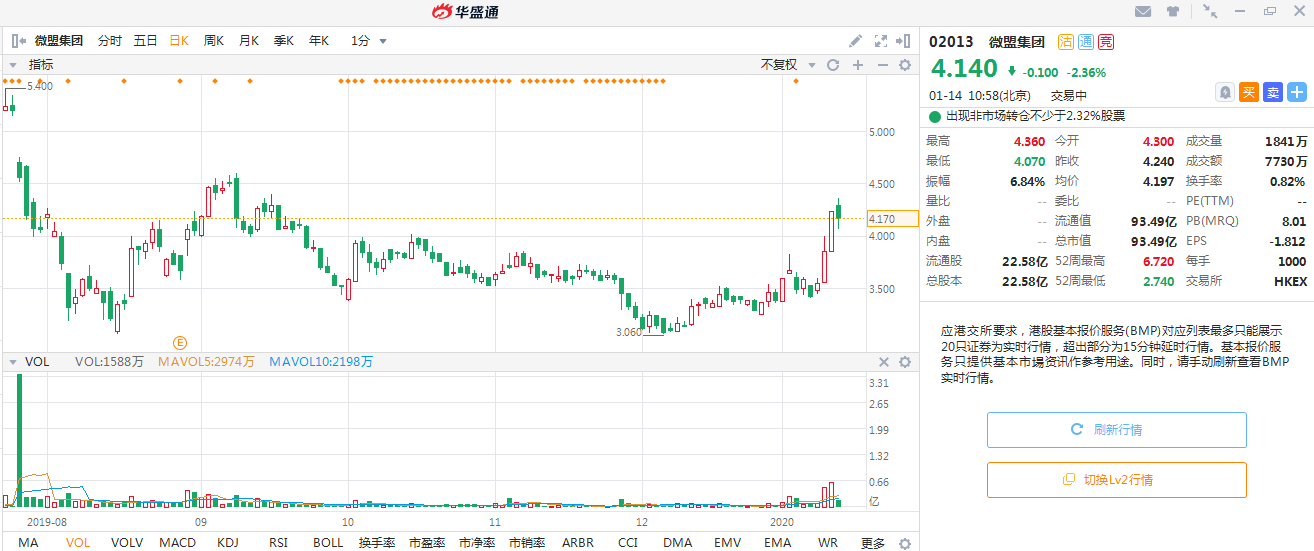Enable the WR indicator
This screenshot has width=1314, height=551.
[827, 543]
